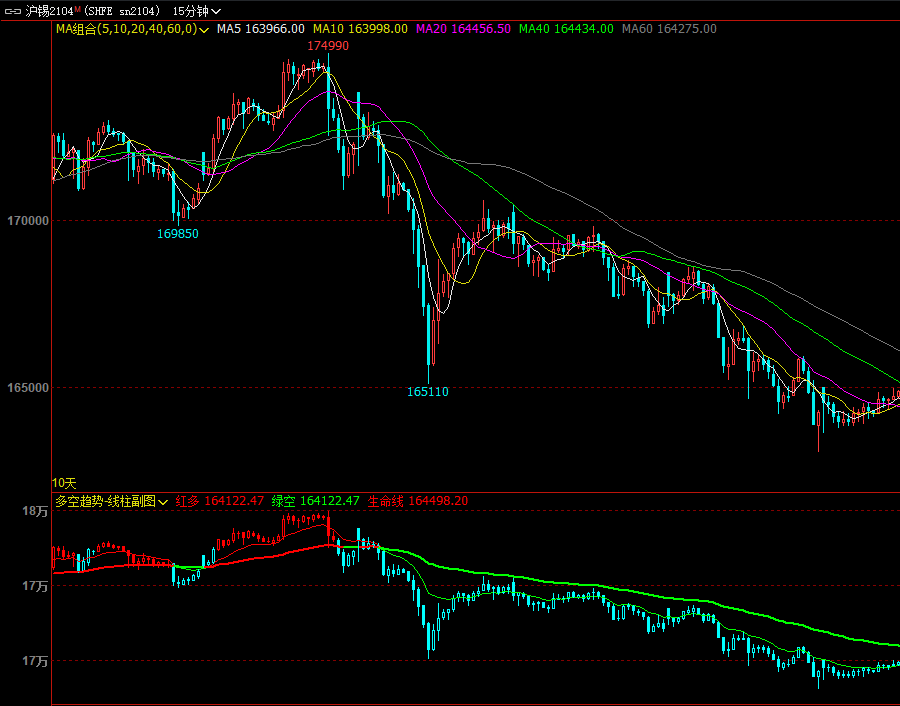The image size is (900, 706).
Task: Open the 15分钟 period dropdown
Action: (196, 11)
